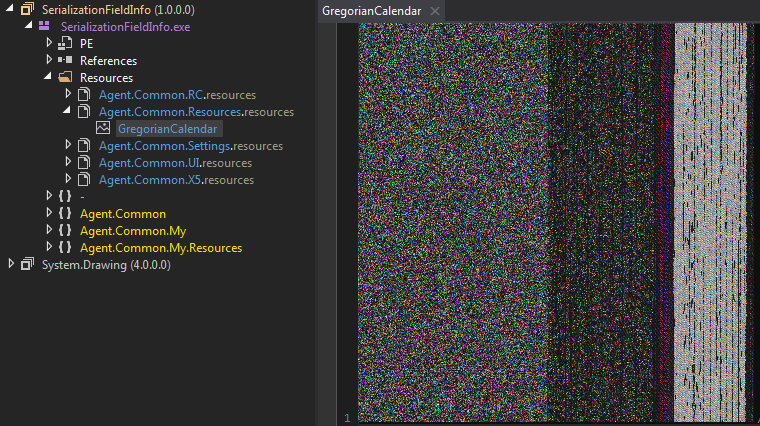Click the Agent.Common.UI.resources file icon
The width and height of the screenshot is (760, 426).
point(84,162)
